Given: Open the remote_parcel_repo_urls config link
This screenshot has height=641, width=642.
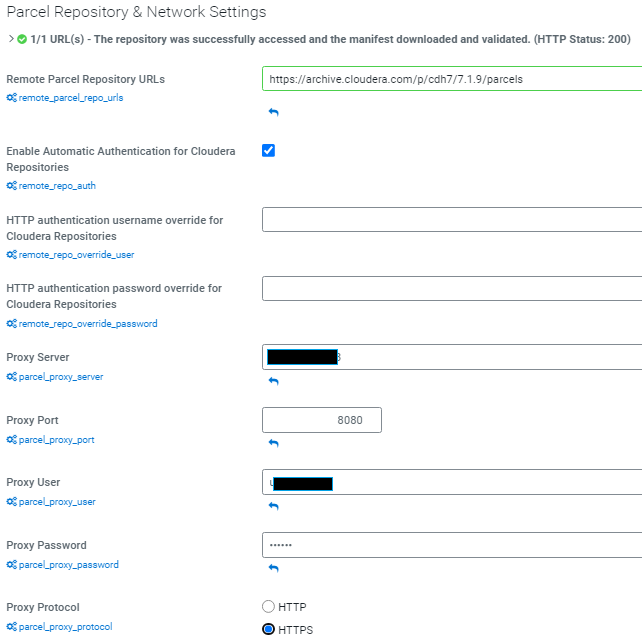Looking at the screenshot, I should pos(71,98).
